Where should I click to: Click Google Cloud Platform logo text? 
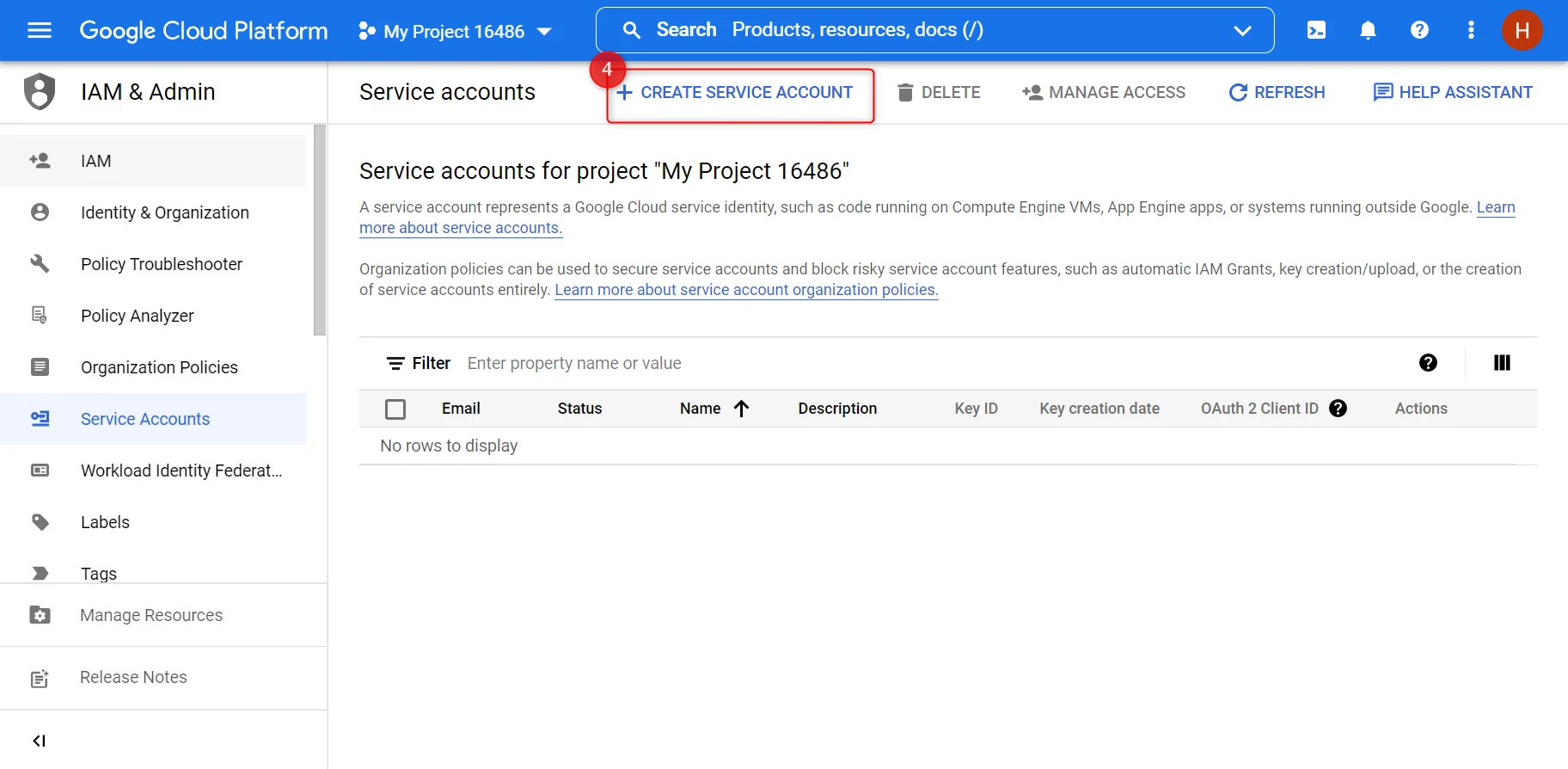coord(204,31)
